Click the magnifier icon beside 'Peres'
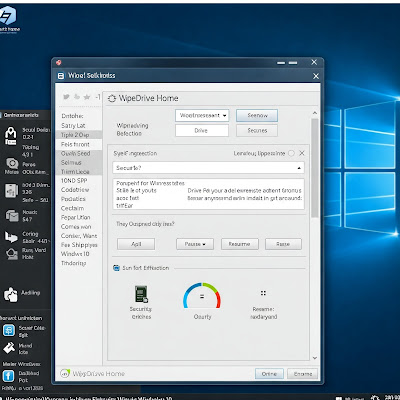 click(x=12, y=164)
